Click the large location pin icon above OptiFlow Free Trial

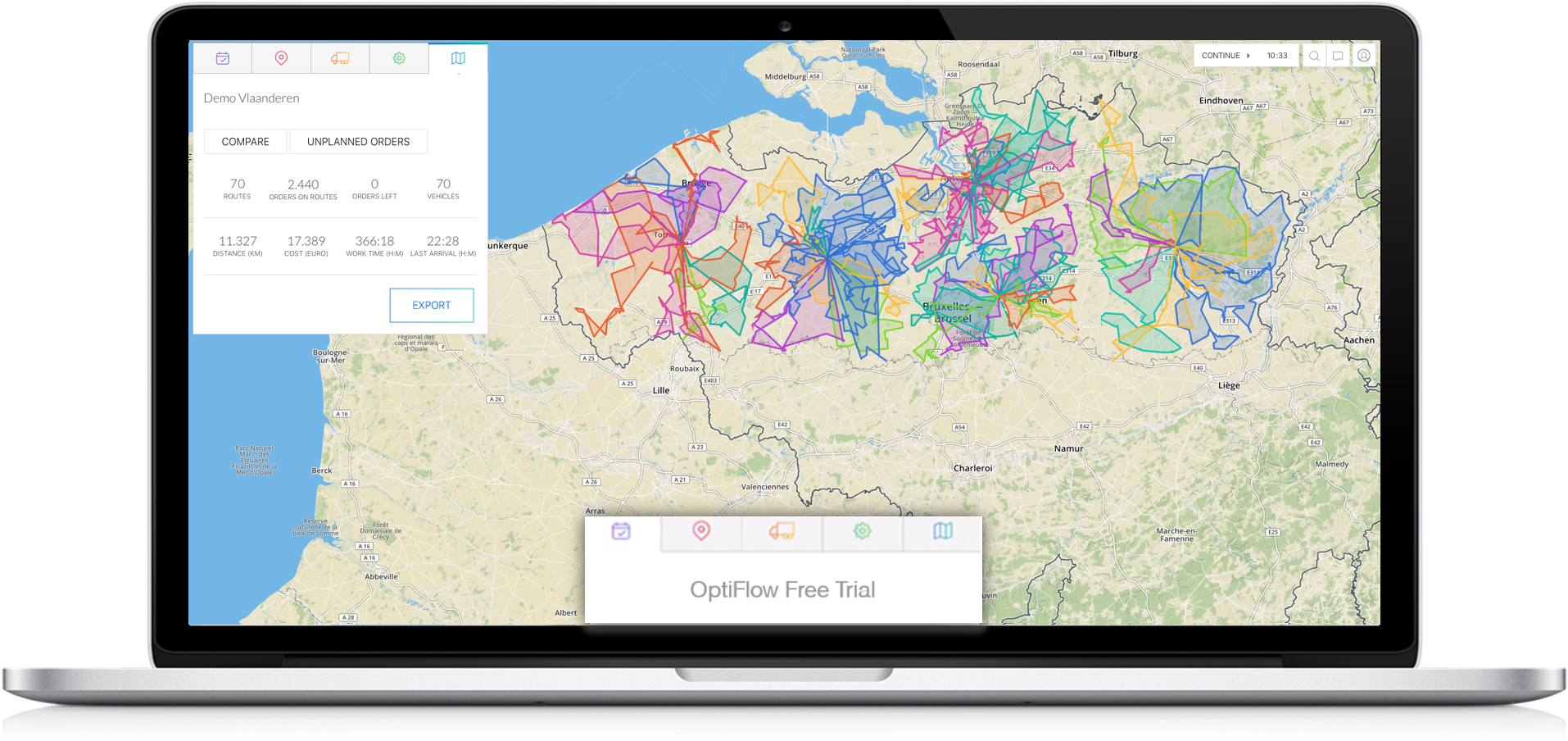pyautogui.click(x=701, y=531)
